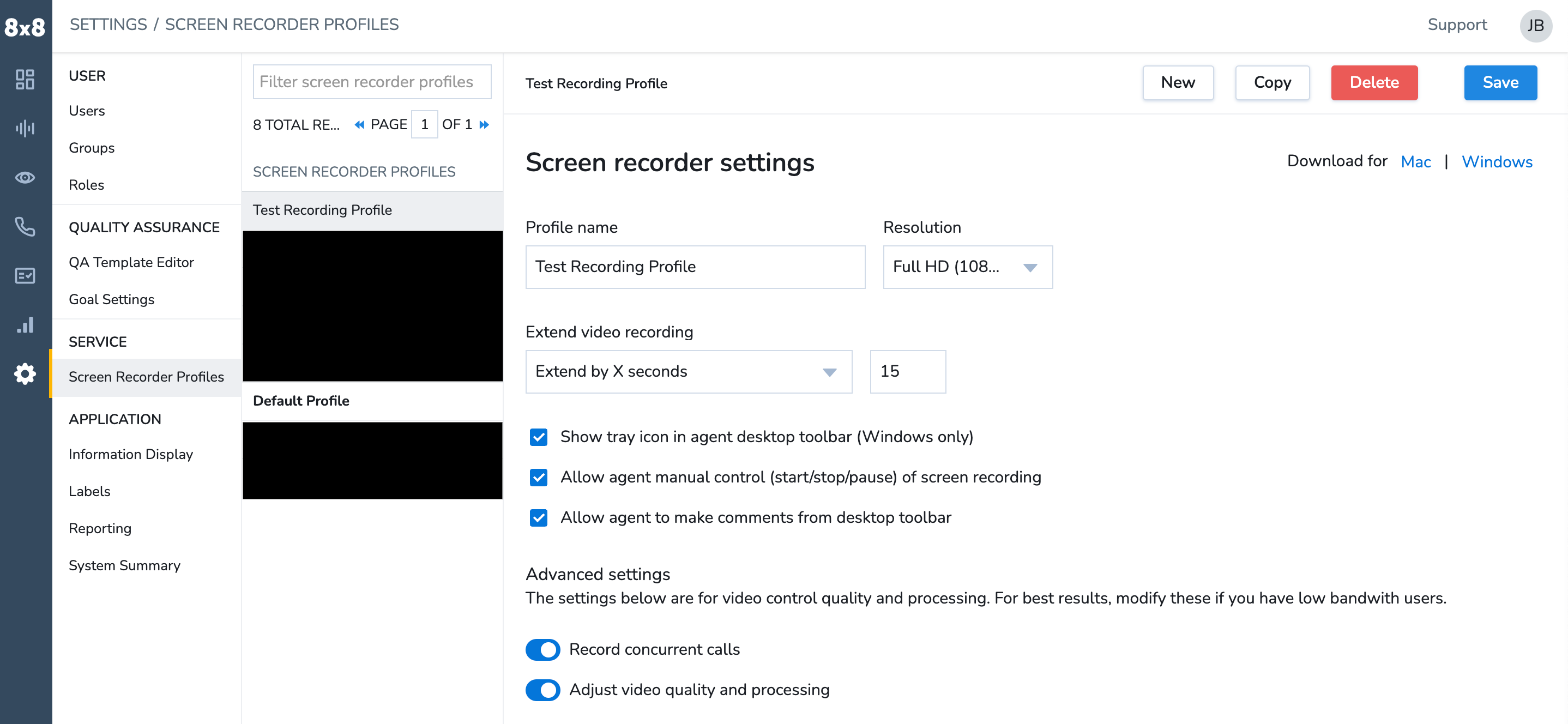Select Test Recording Profile in the list
Image resolution: width=1568 pixels, height=724 pixels.
point(372,210)
